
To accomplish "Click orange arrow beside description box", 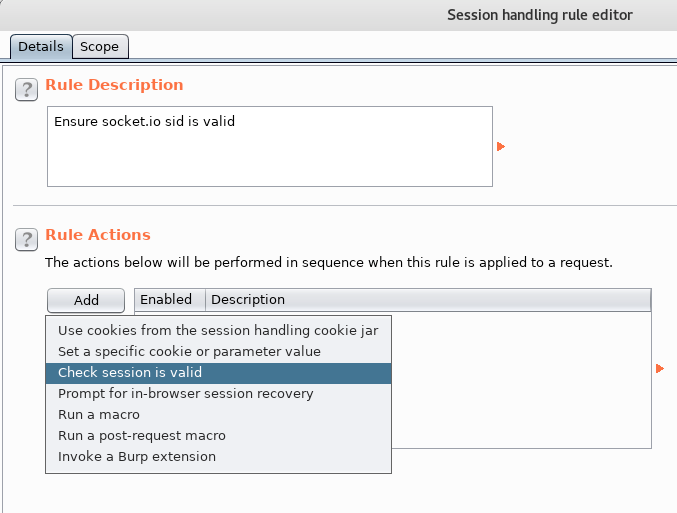I will pyautogui.click(x=501, y=147).
